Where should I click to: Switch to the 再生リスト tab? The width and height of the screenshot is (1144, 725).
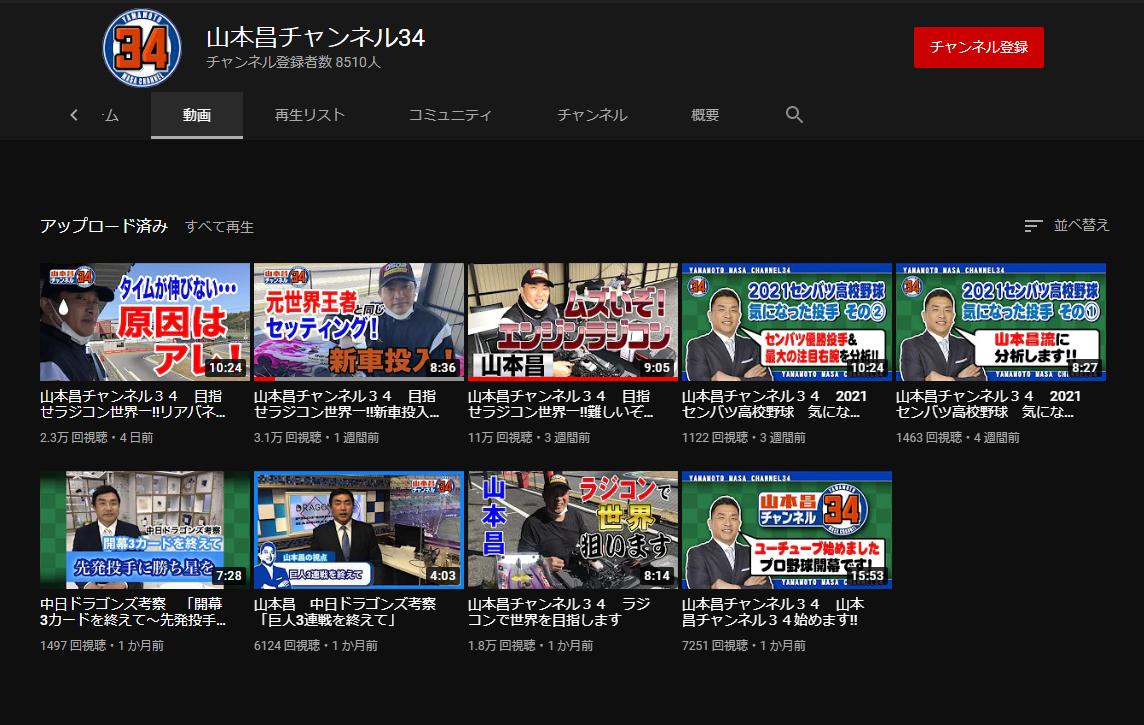point(310,115)
